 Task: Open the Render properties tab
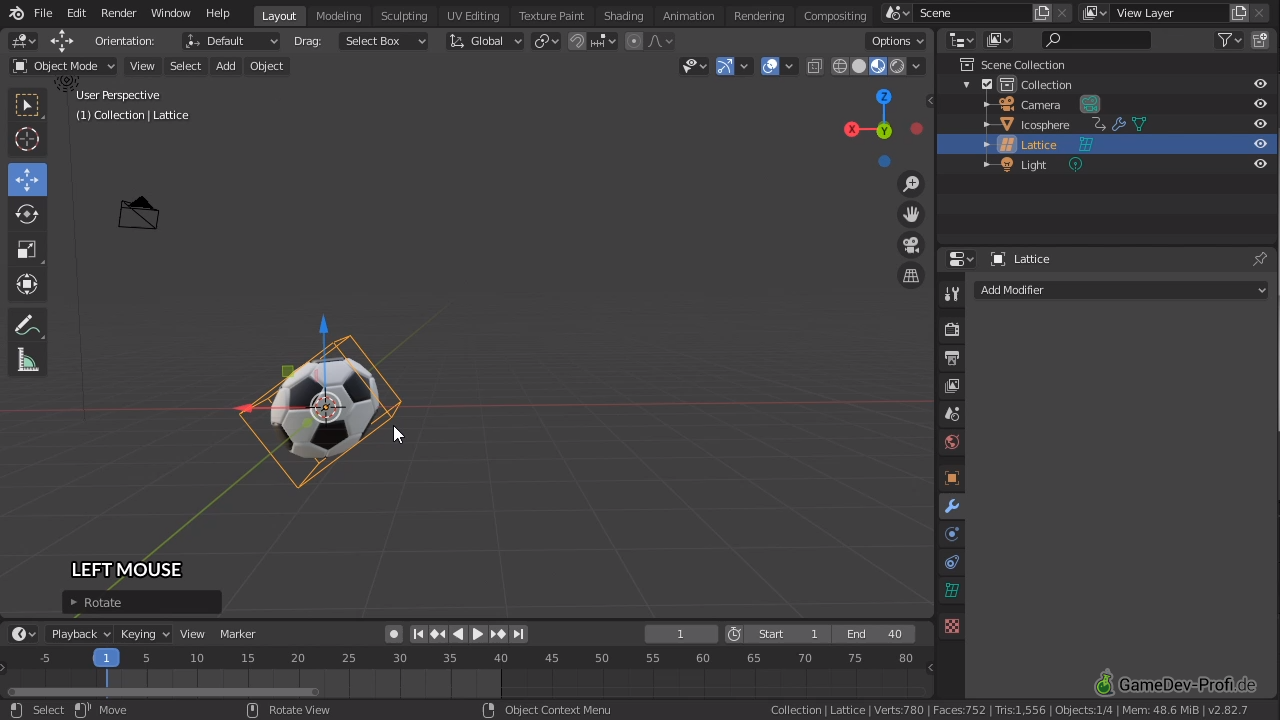click(952, 330)
